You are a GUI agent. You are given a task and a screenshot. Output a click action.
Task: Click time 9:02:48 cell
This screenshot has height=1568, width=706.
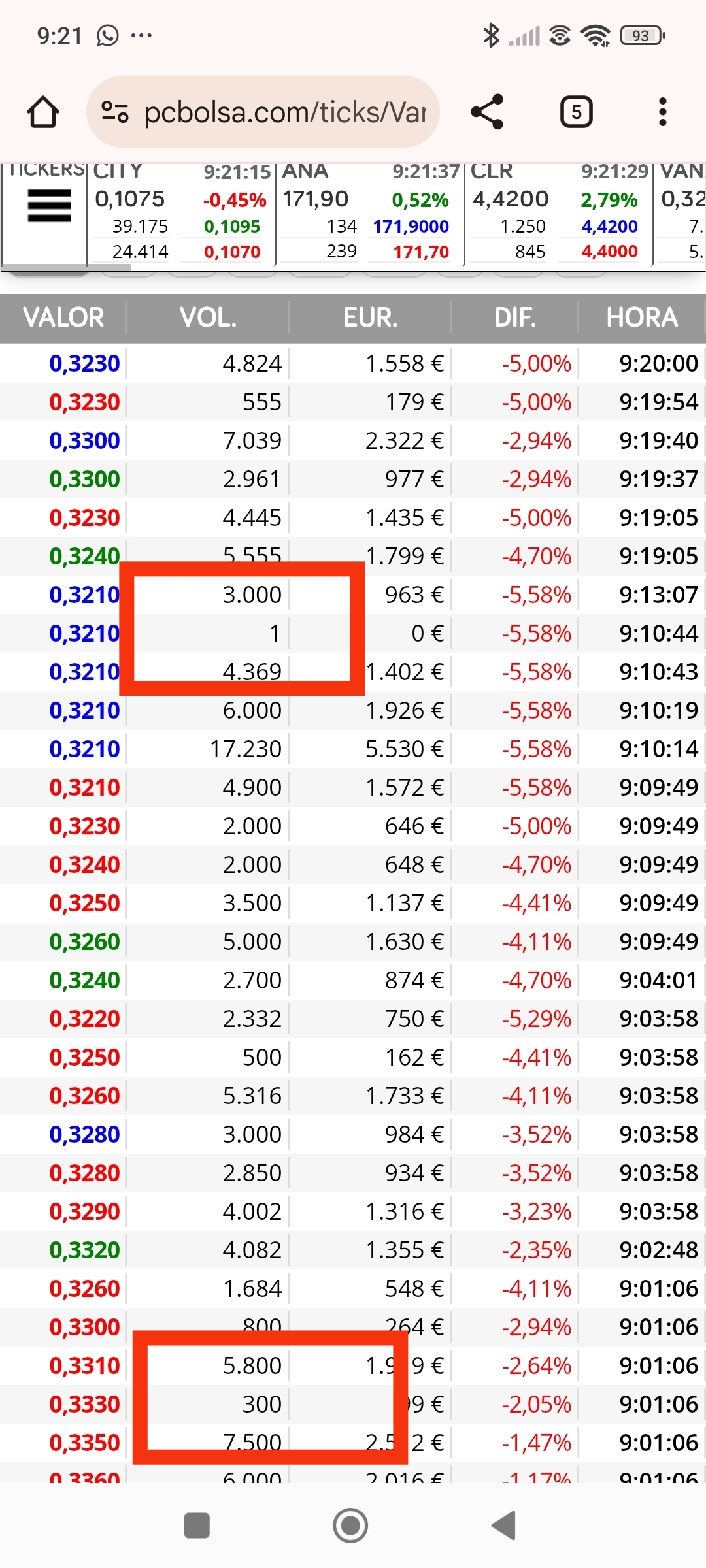tap(658, 1250)
